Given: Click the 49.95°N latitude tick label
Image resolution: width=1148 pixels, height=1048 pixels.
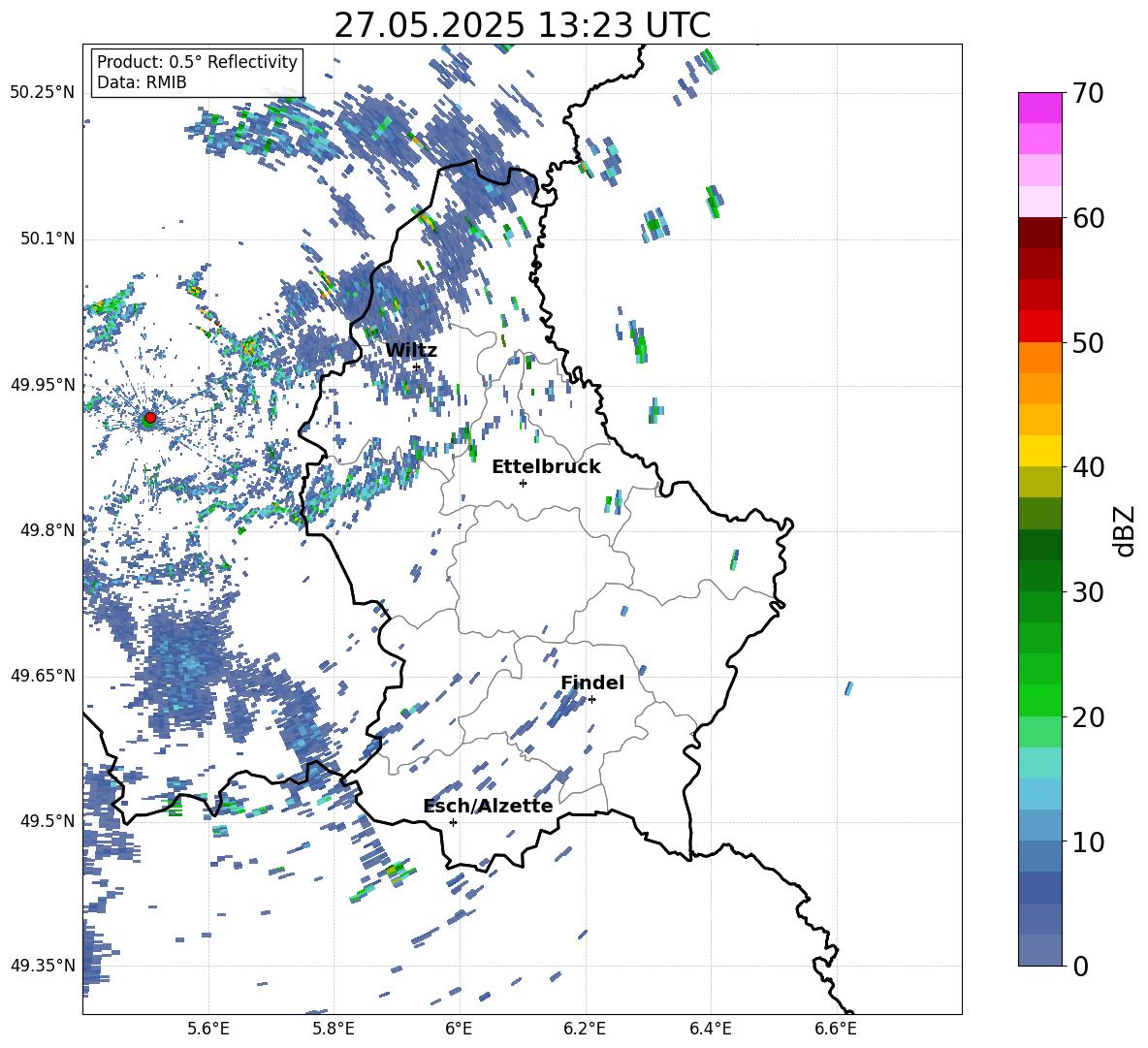Looking at the screenshot, I should [x=43, y=385].
